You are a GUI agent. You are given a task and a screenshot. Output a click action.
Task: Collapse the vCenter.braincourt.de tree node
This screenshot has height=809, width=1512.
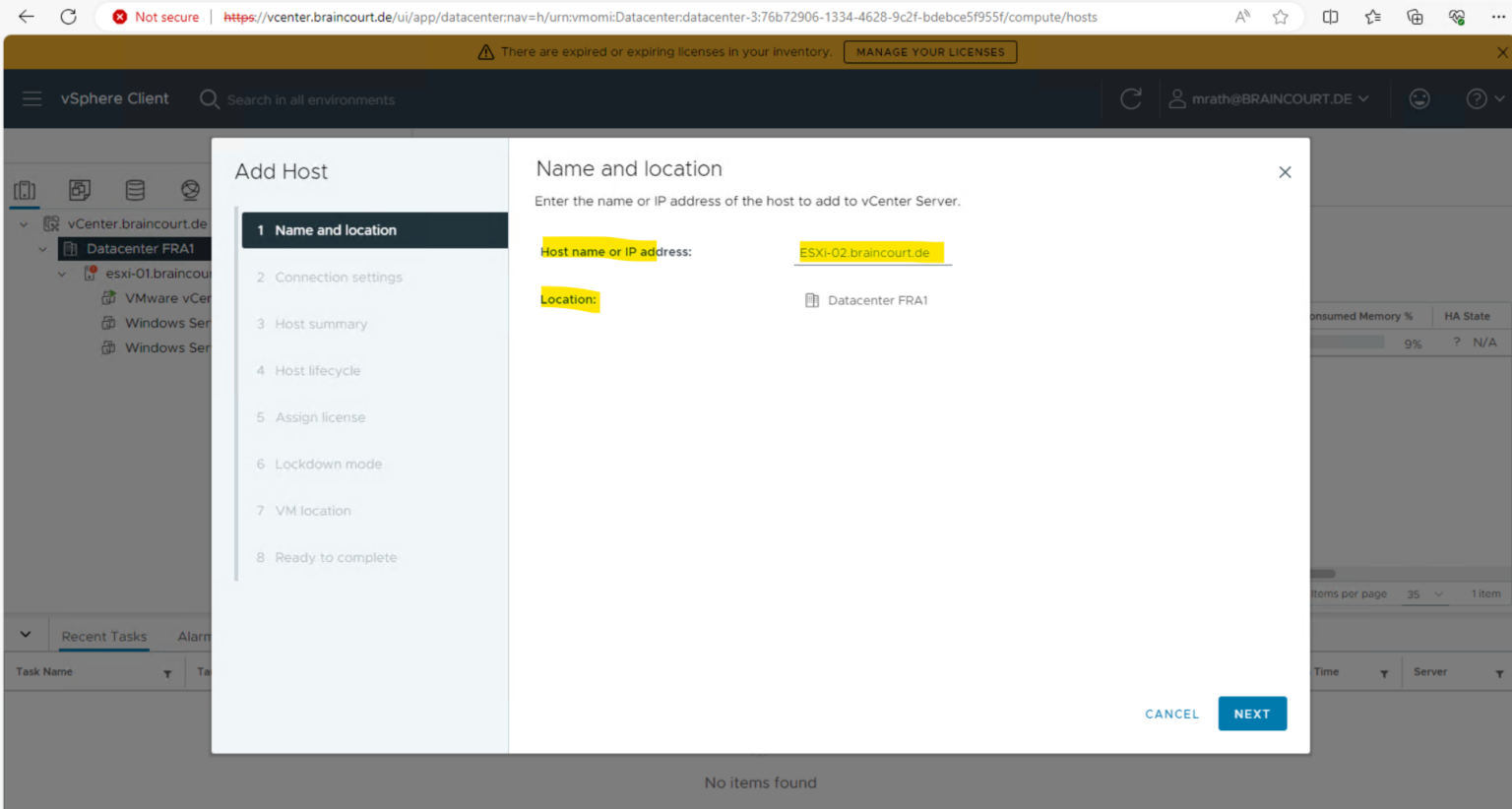[x=24, y=224]
